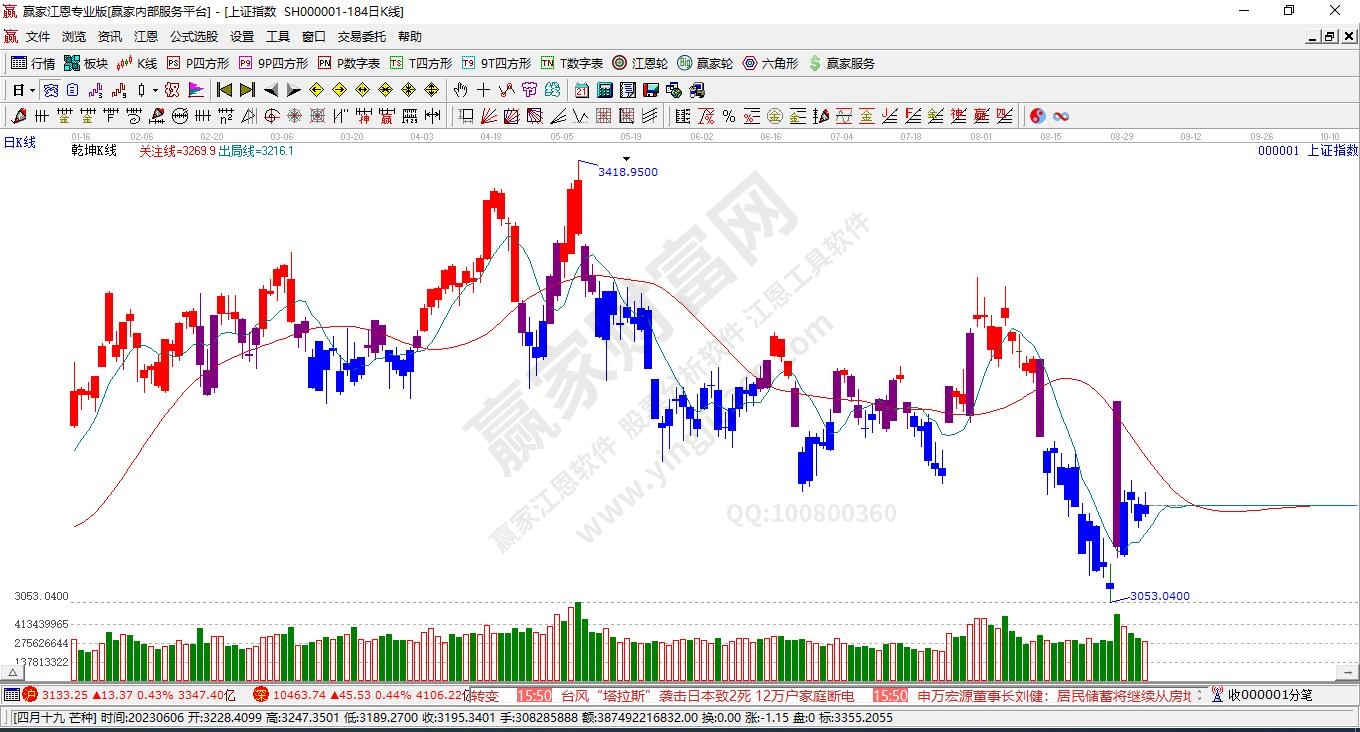
Task: Expand the candlestick style dropdown arrow
Action: point(155,90)
